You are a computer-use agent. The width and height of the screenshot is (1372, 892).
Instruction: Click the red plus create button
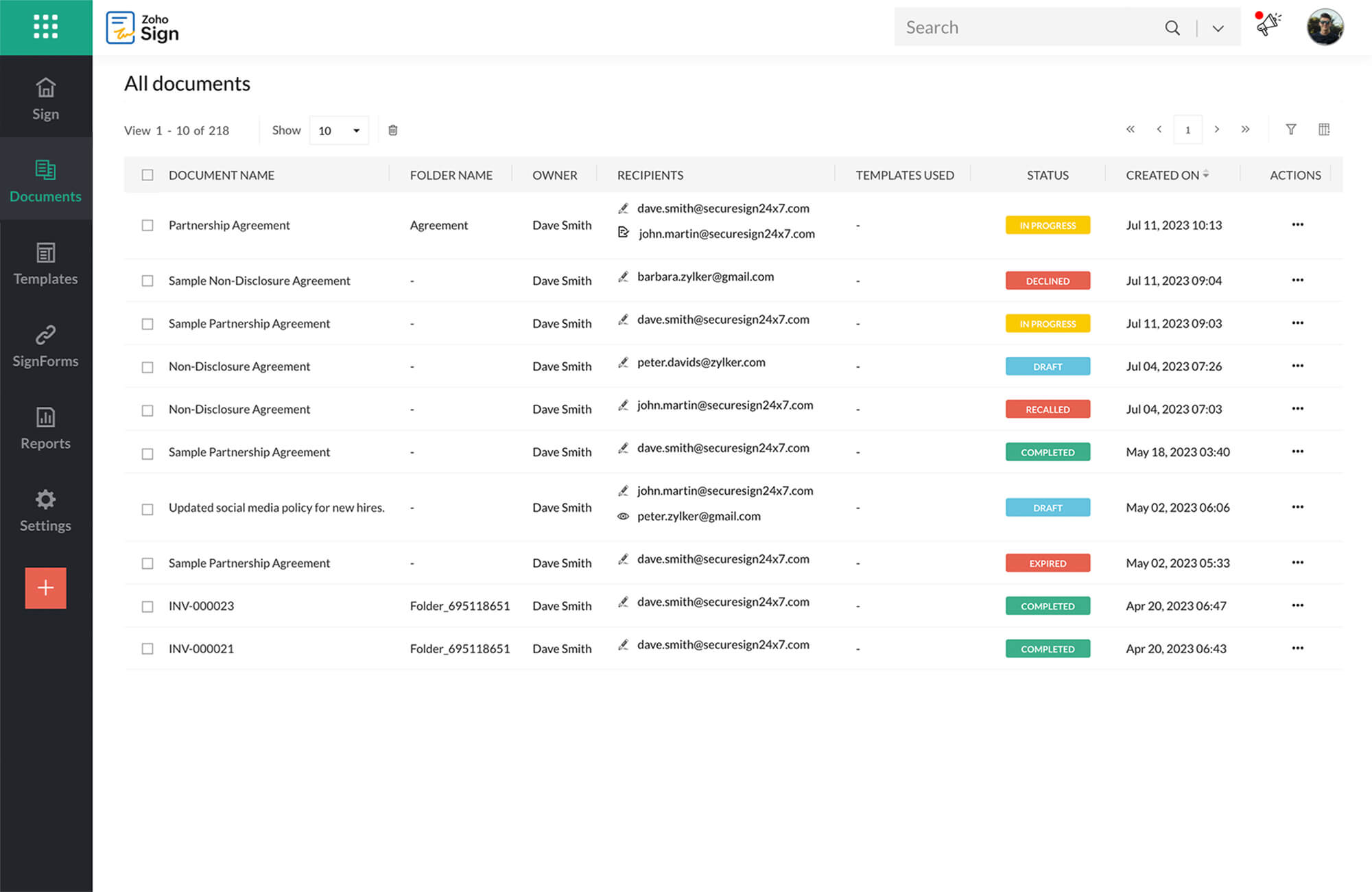coord(45,588)
